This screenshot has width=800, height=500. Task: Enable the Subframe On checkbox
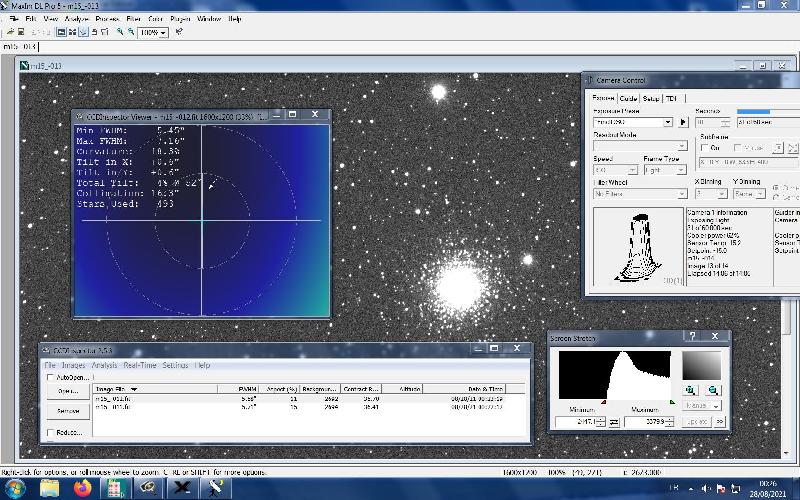point(704,148)
